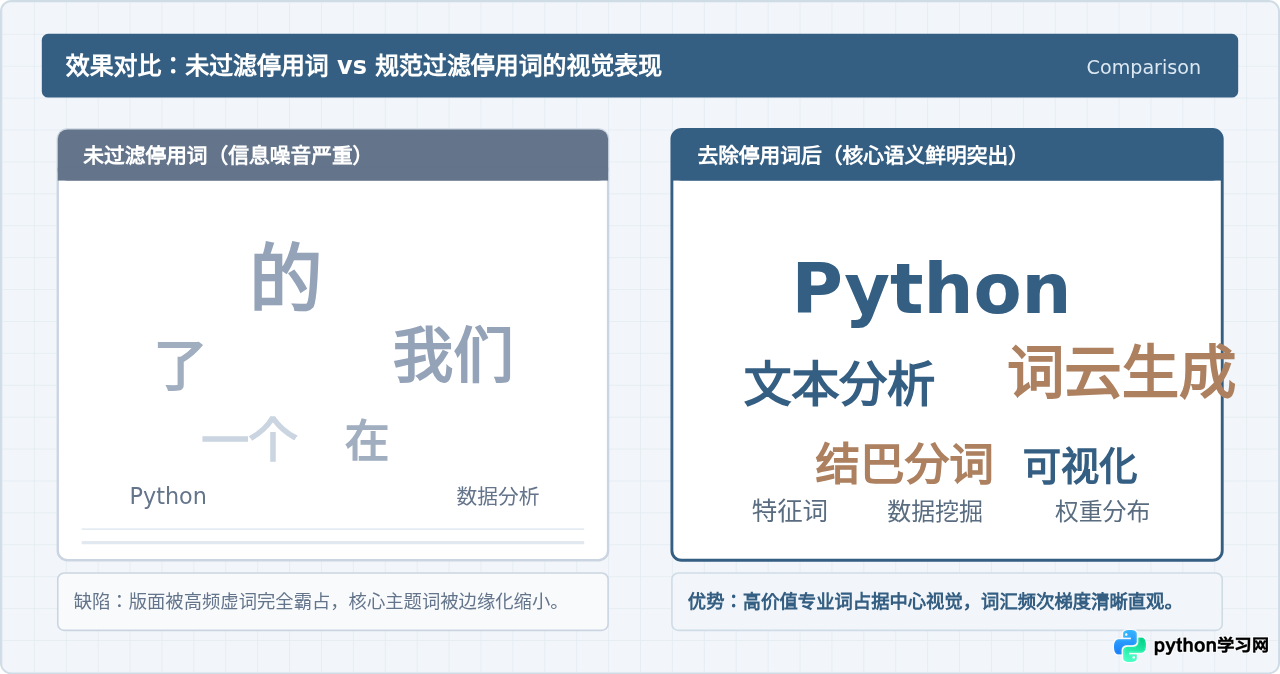
Task: Click the word 可视化 in the right cloud
Action: coord(1080,466)
